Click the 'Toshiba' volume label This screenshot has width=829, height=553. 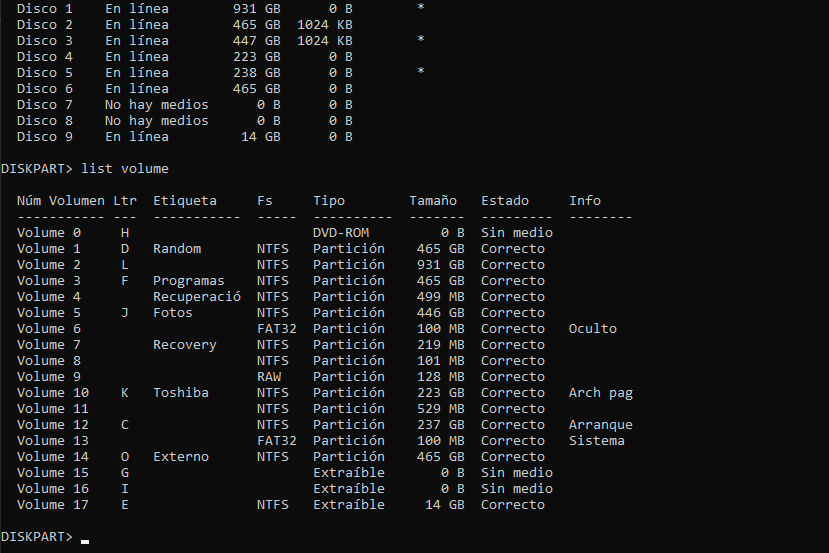pyautogui.click(x=180, y=392)
